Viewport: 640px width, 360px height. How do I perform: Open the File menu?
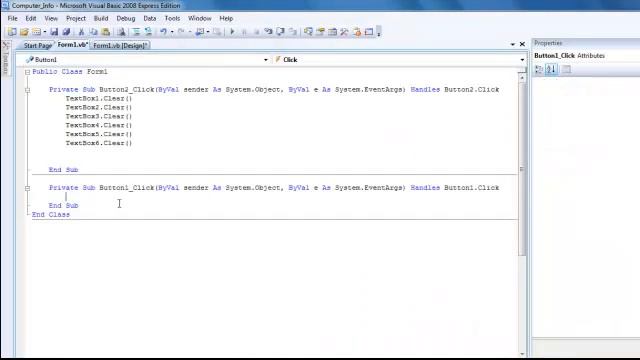[x=13, y=18]
